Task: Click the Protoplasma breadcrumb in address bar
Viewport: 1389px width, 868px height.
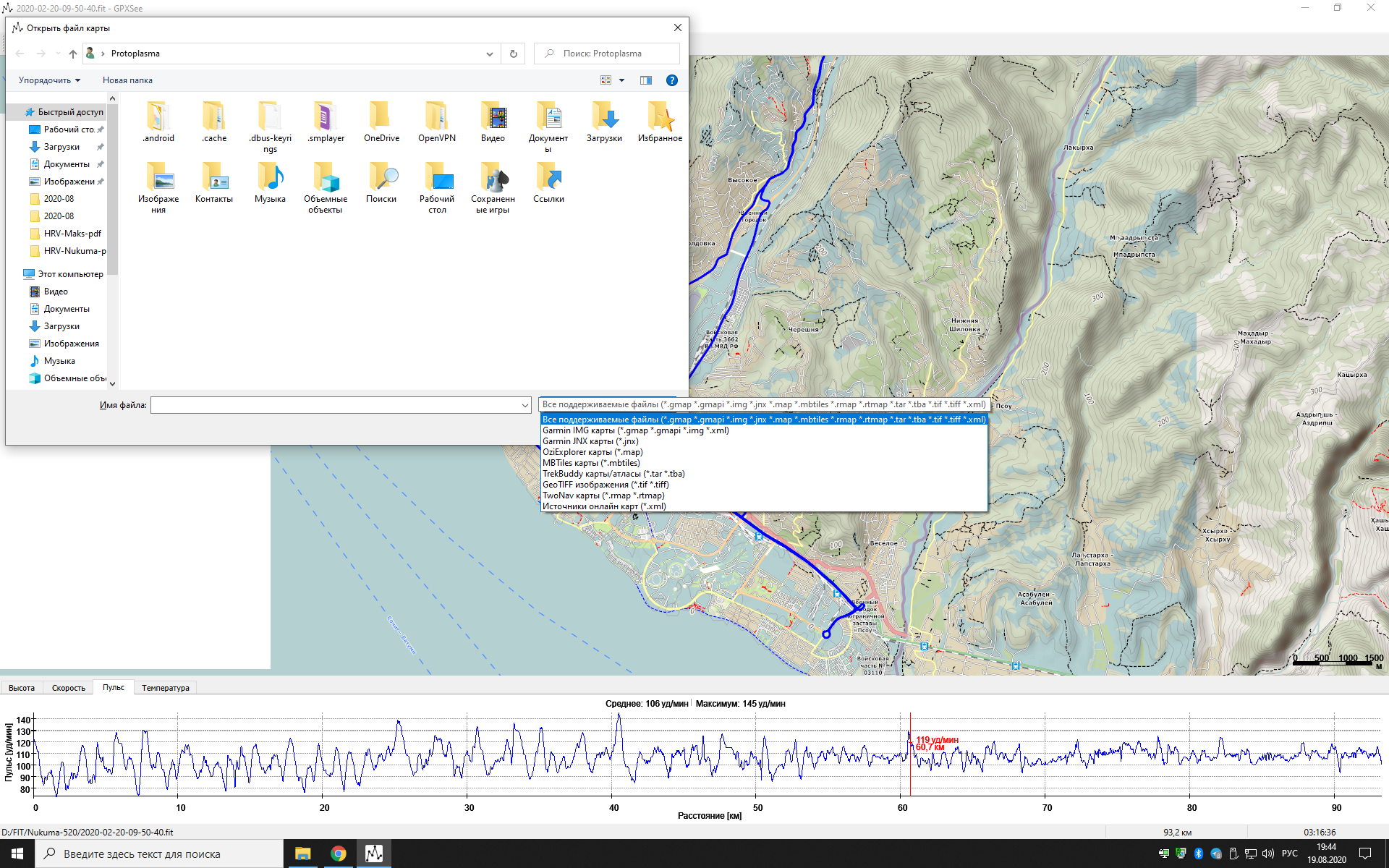Action: point(135,54)
